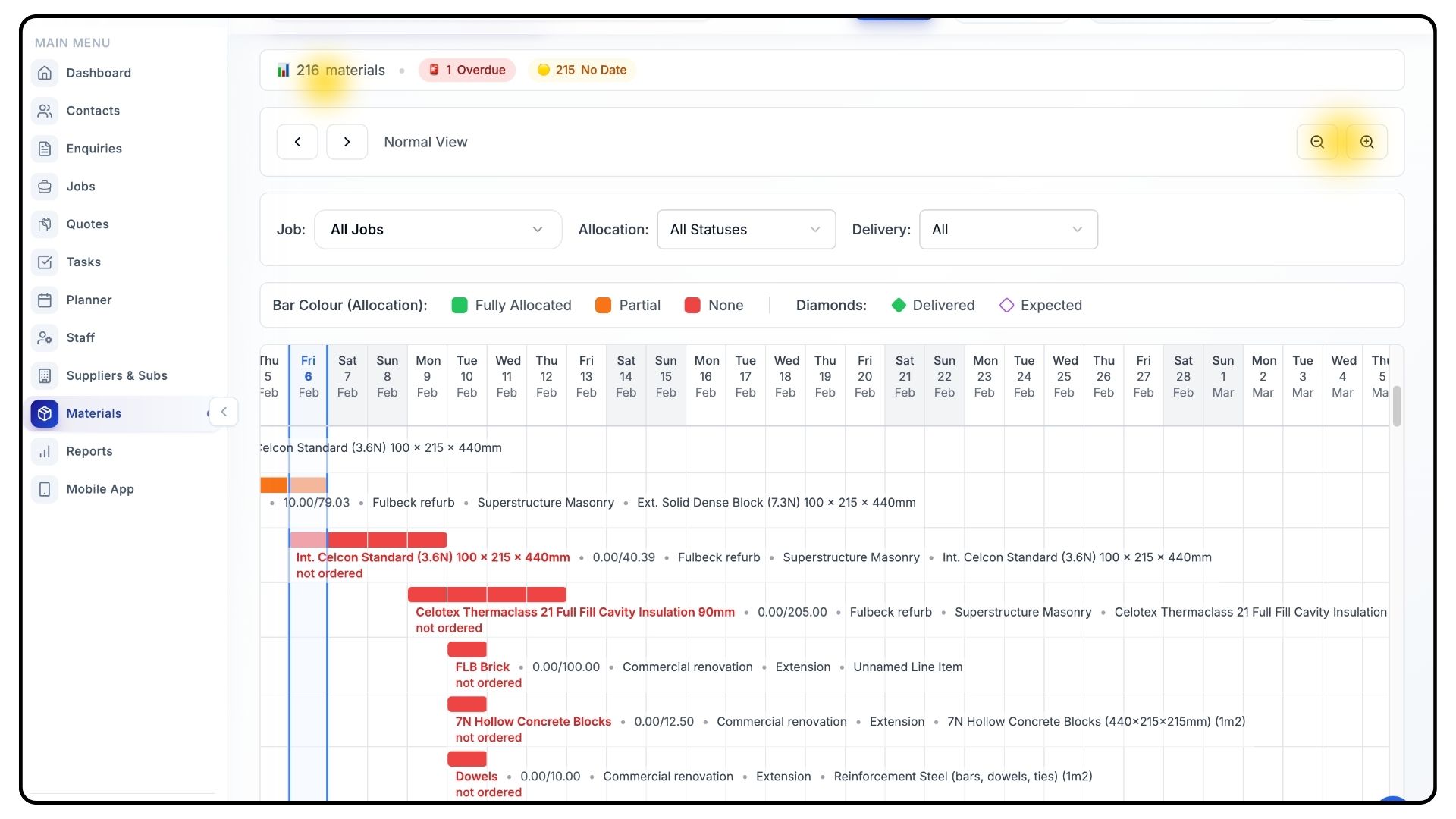Advance timeline with next arrow button

(347, 142)
